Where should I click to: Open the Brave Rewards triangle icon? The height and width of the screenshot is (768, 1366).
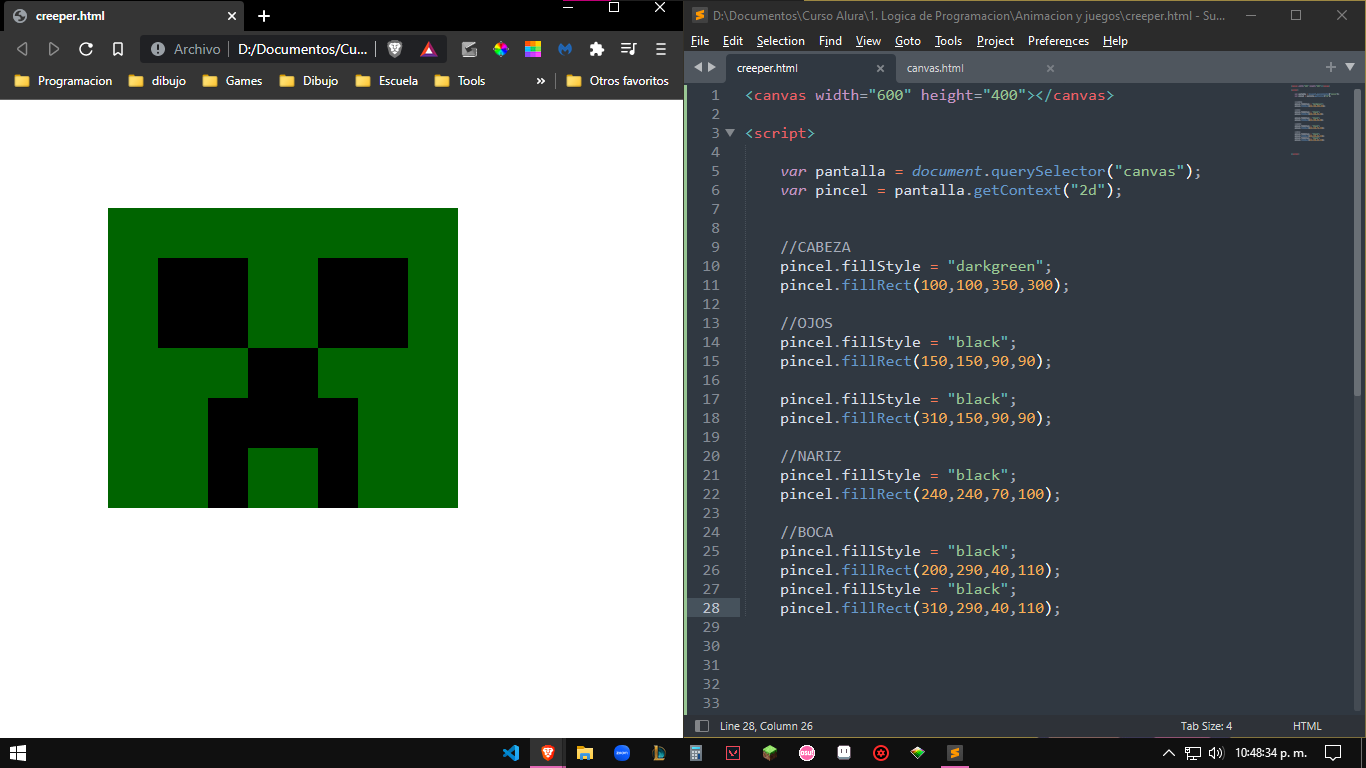coord(428,49)
